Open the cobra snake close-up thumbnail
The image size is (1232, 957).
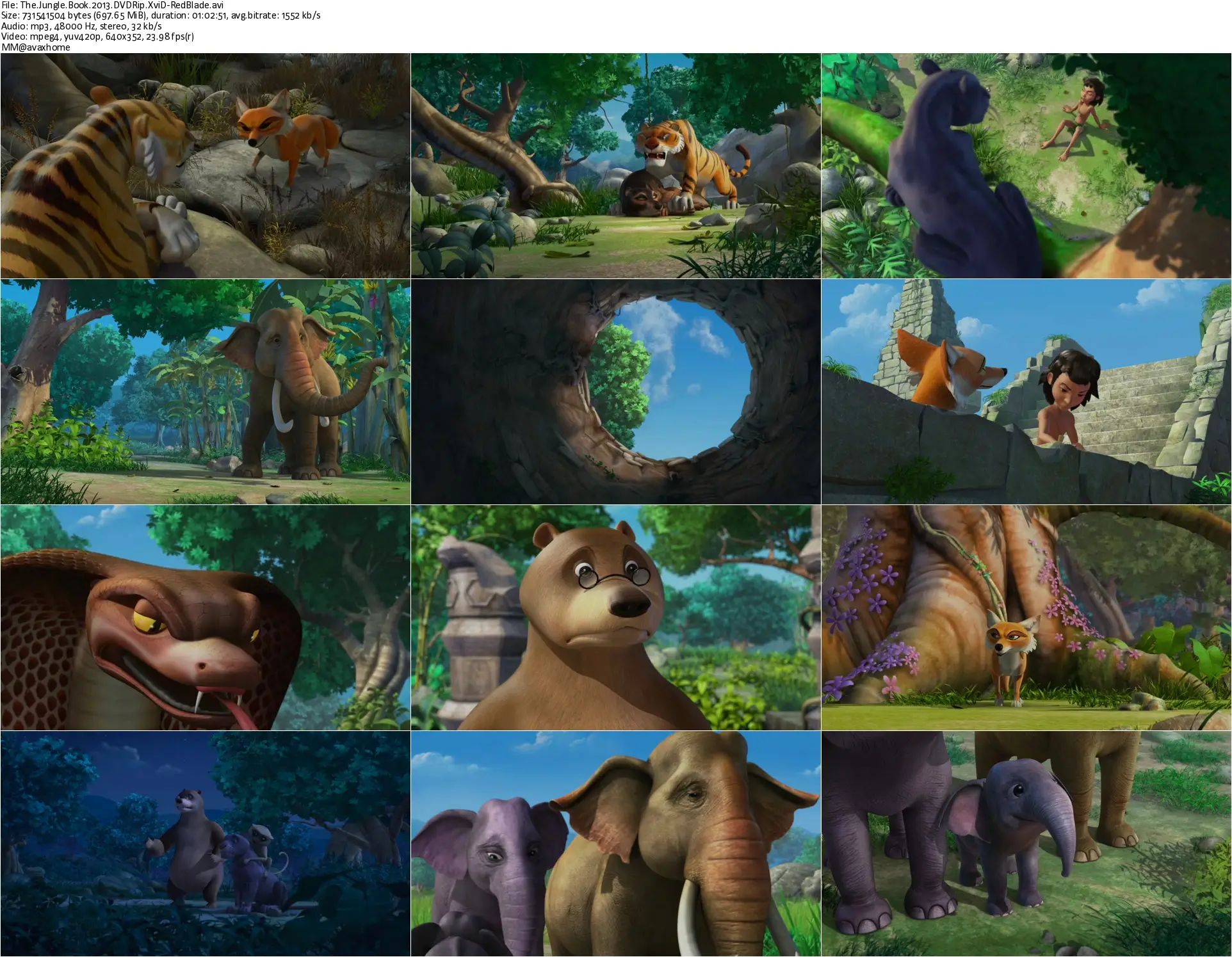205,618
